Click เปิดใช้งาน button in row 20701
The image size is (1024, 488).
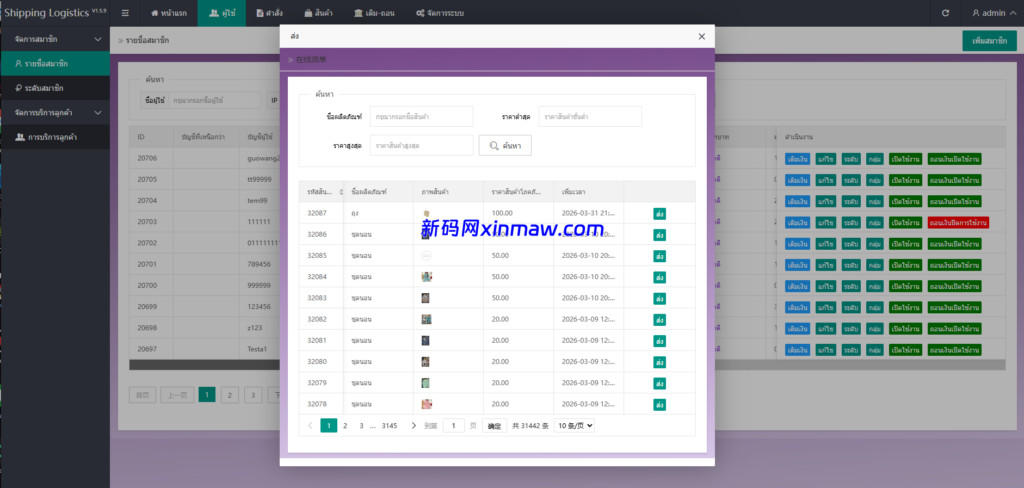point(905,265)
